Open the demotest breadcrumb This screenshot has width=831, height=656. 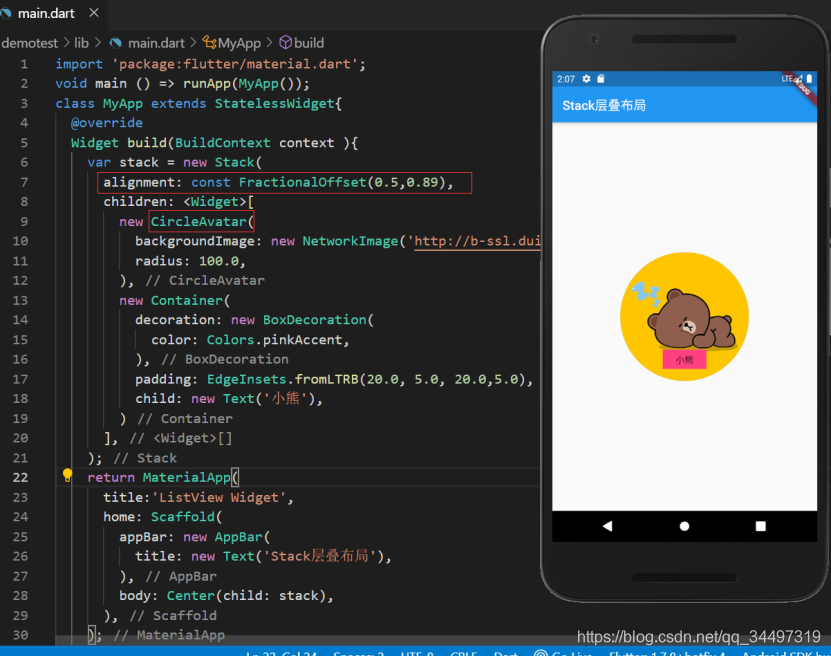point(30,43)
